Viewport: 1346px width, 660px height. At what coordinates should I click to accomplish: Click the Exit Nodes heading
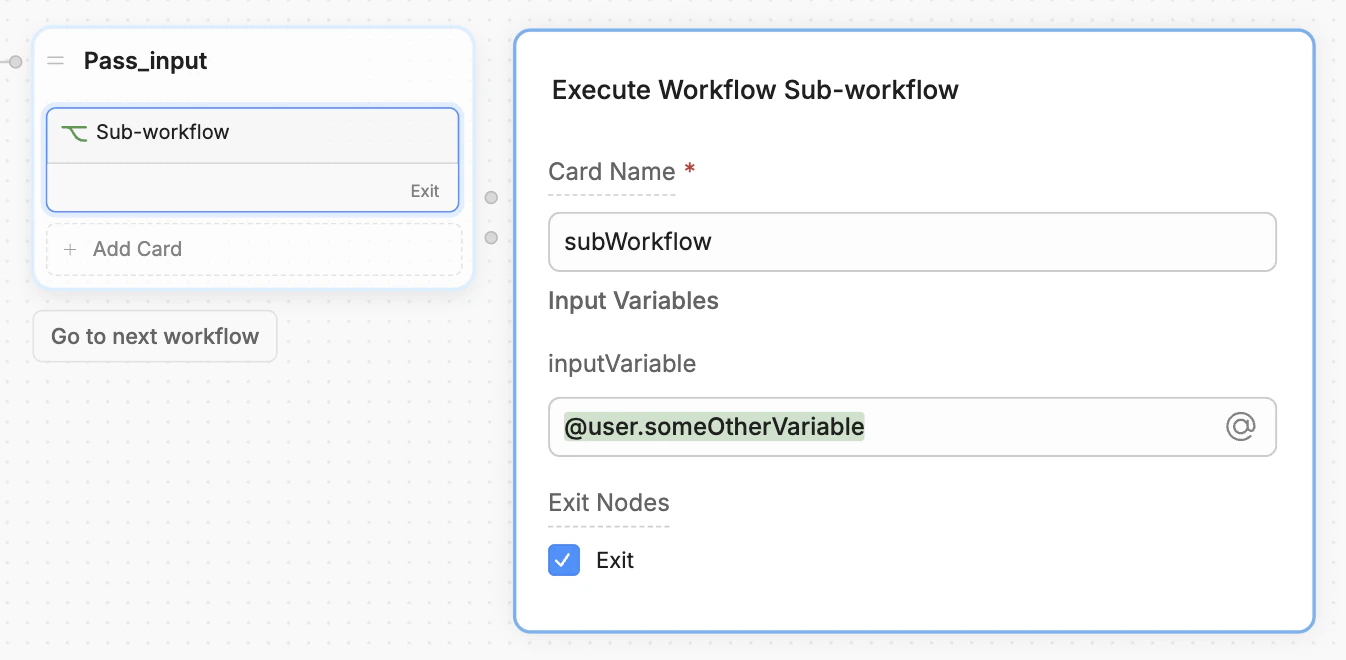608,502
